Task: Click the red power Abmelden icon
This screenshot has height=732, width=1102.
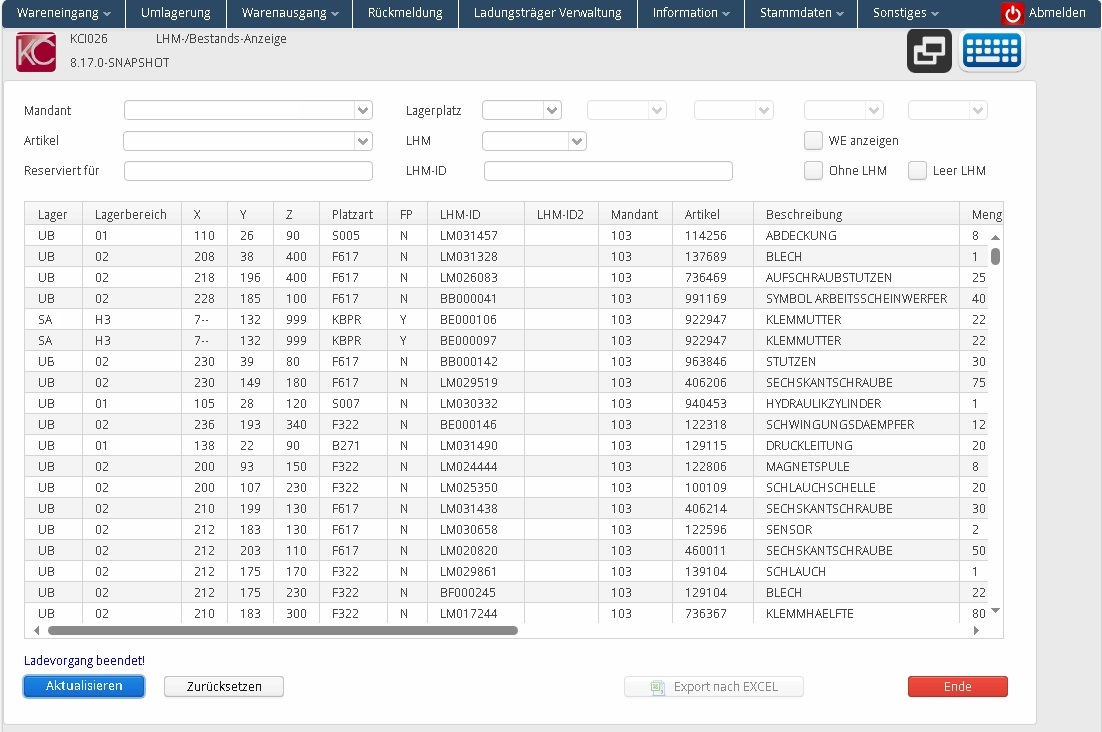Action: 1013,14
